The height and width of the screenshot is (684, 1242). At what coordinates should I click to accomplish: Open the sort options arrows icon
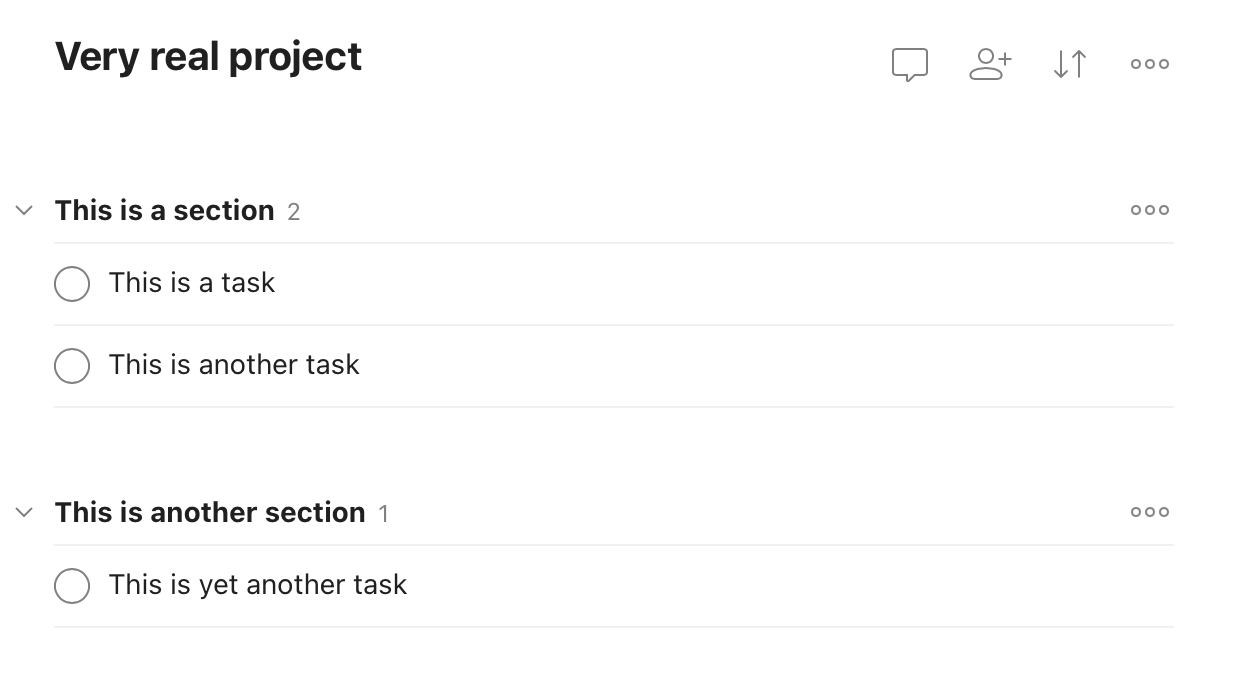(x=1069, y=64)
